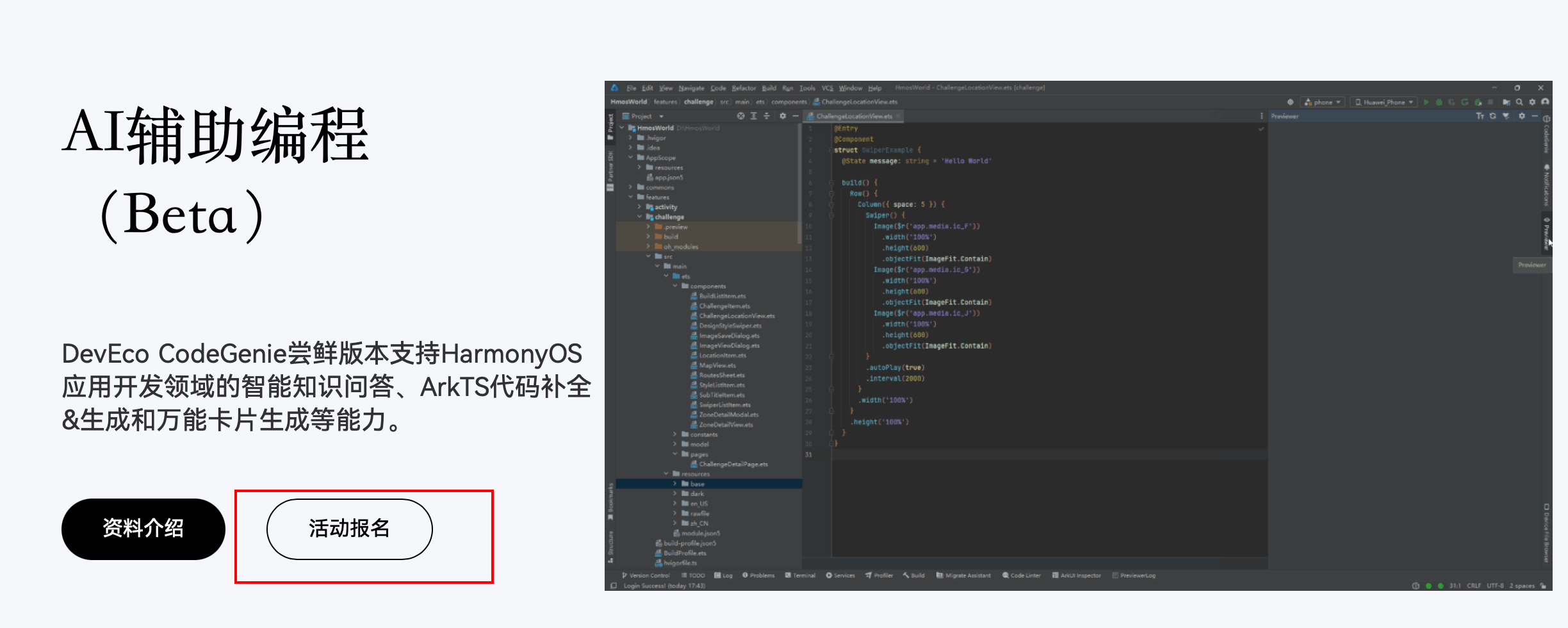Open the Migrate Assistant tool window
The image size is (1568, 628).
tap(963, 575)
